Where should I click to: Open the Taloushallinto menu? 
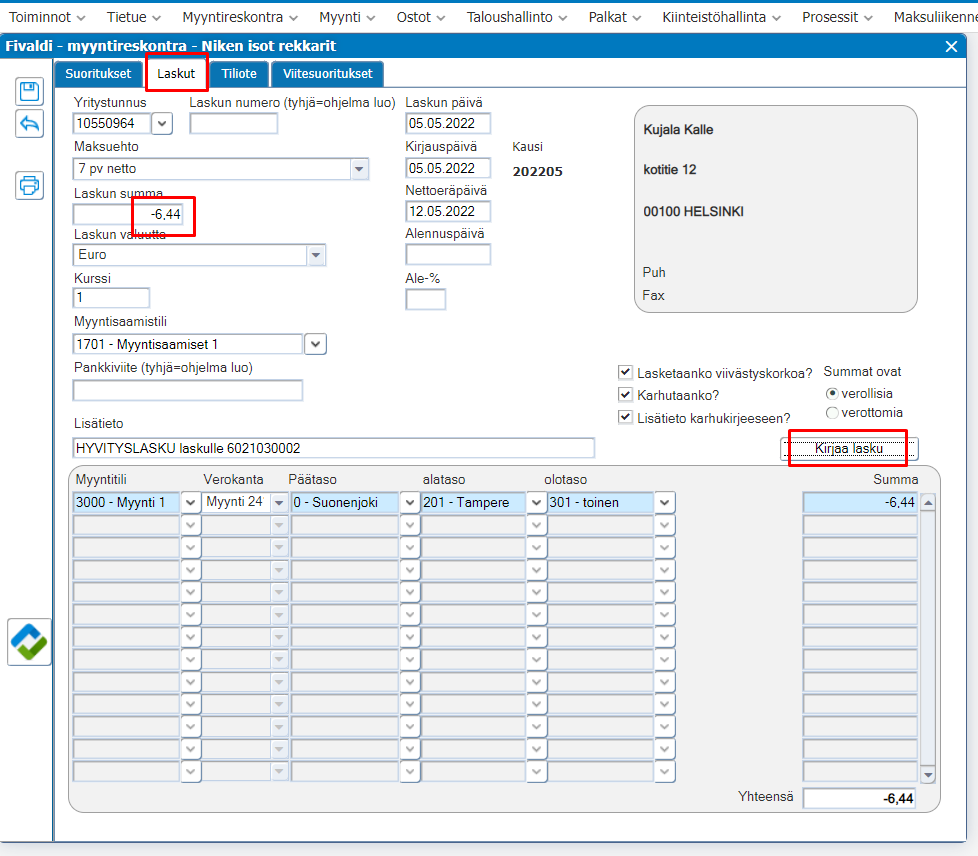pyautogui.click(x=516, y=17)
